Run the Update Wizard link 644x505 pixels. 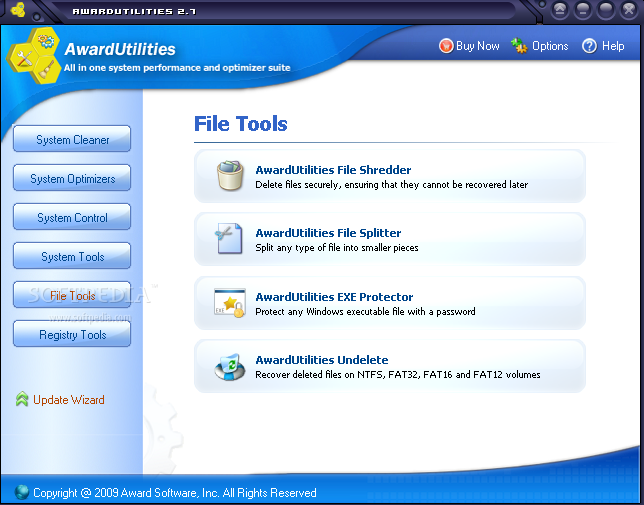(69, 400)
